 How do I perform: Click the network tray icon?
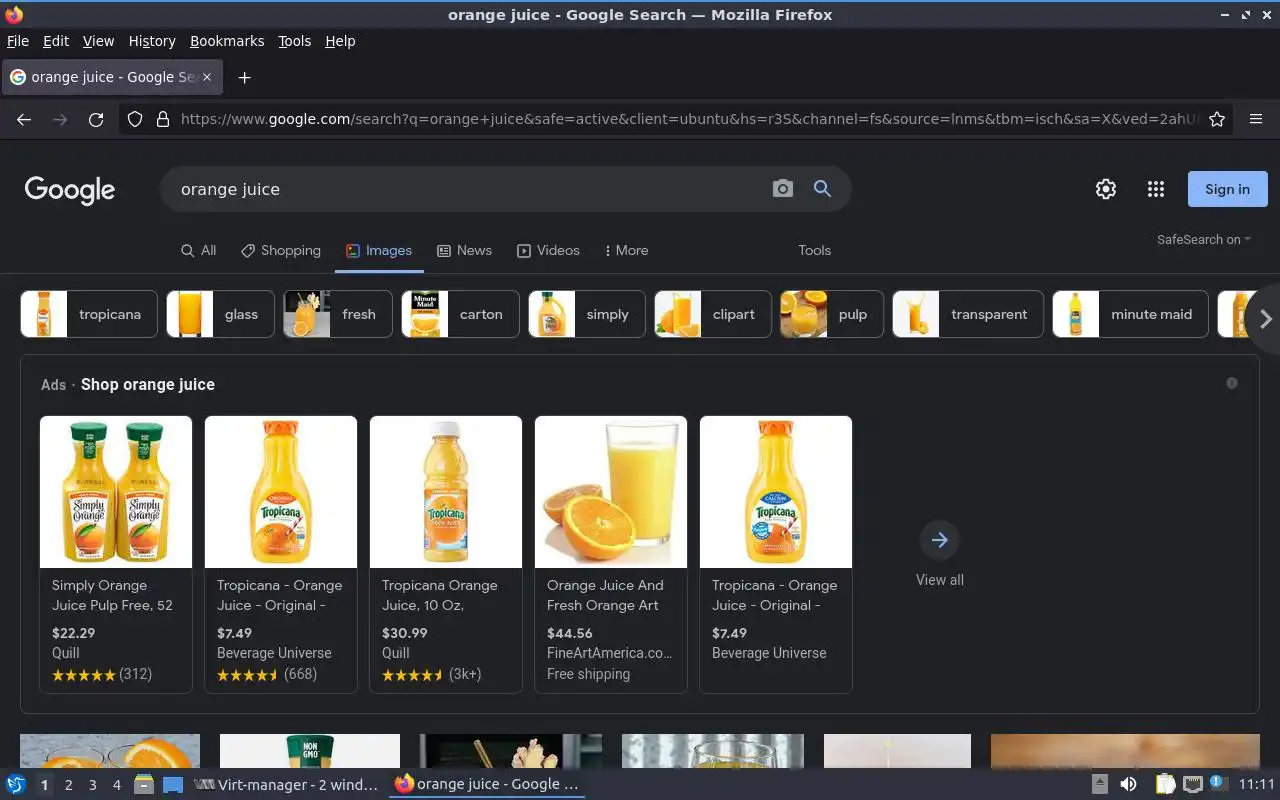[1192, 785]
